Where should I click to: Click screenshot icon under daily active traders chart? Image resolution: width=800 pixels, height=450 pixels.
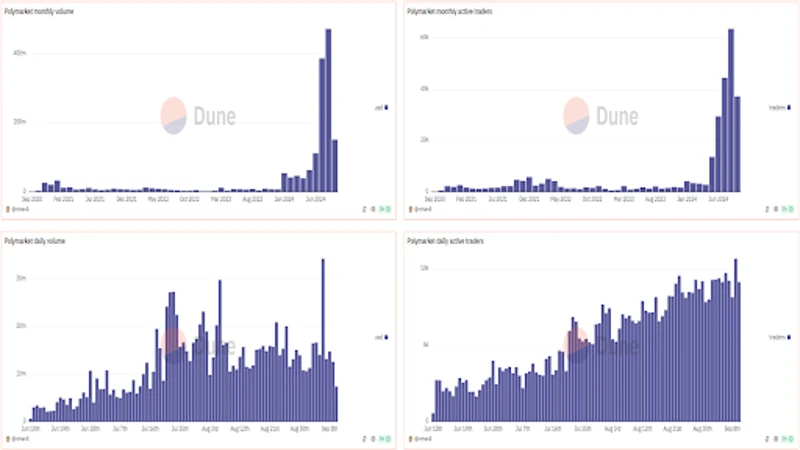pos(776,439)
